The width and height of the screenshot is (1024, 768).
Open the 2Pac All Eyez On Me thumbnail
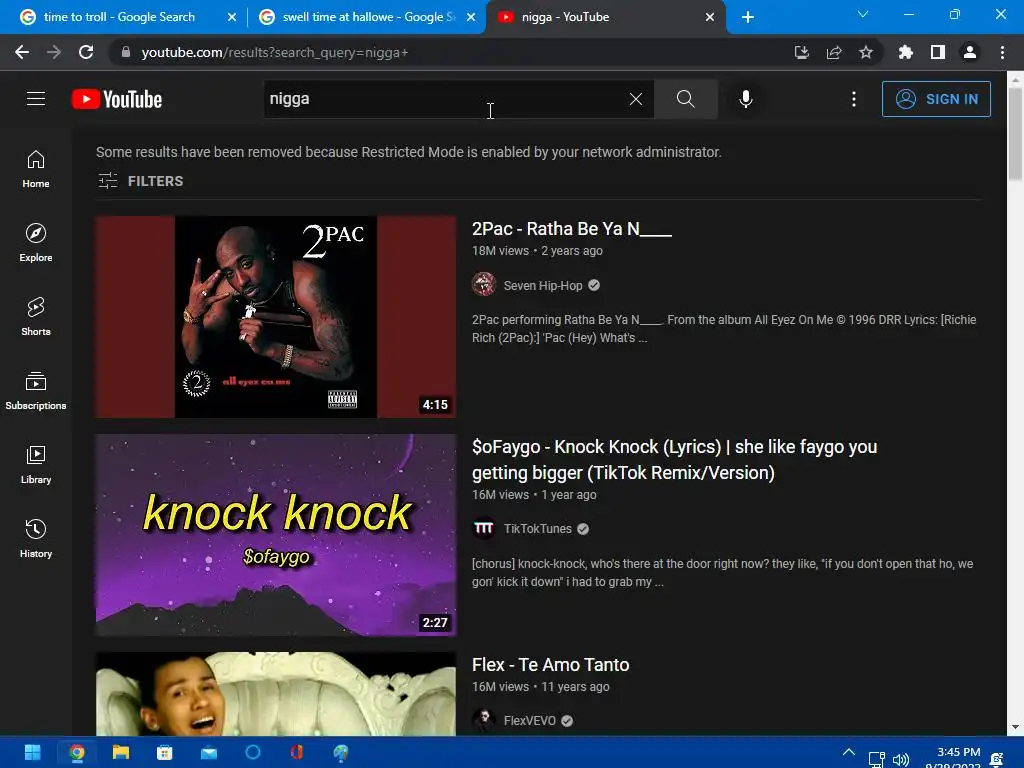[276, 317]
